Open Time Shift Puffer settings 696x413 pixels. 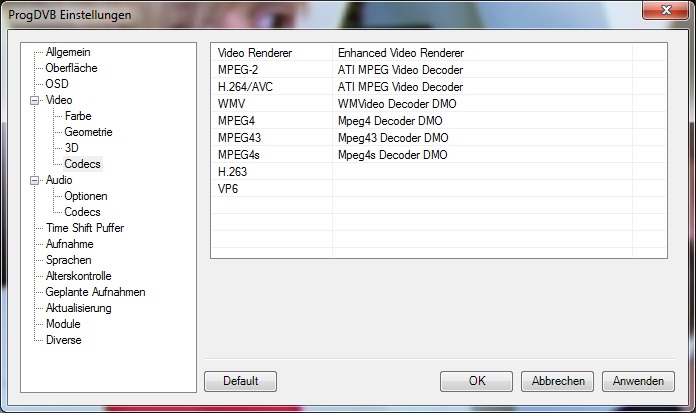[85, 228]
